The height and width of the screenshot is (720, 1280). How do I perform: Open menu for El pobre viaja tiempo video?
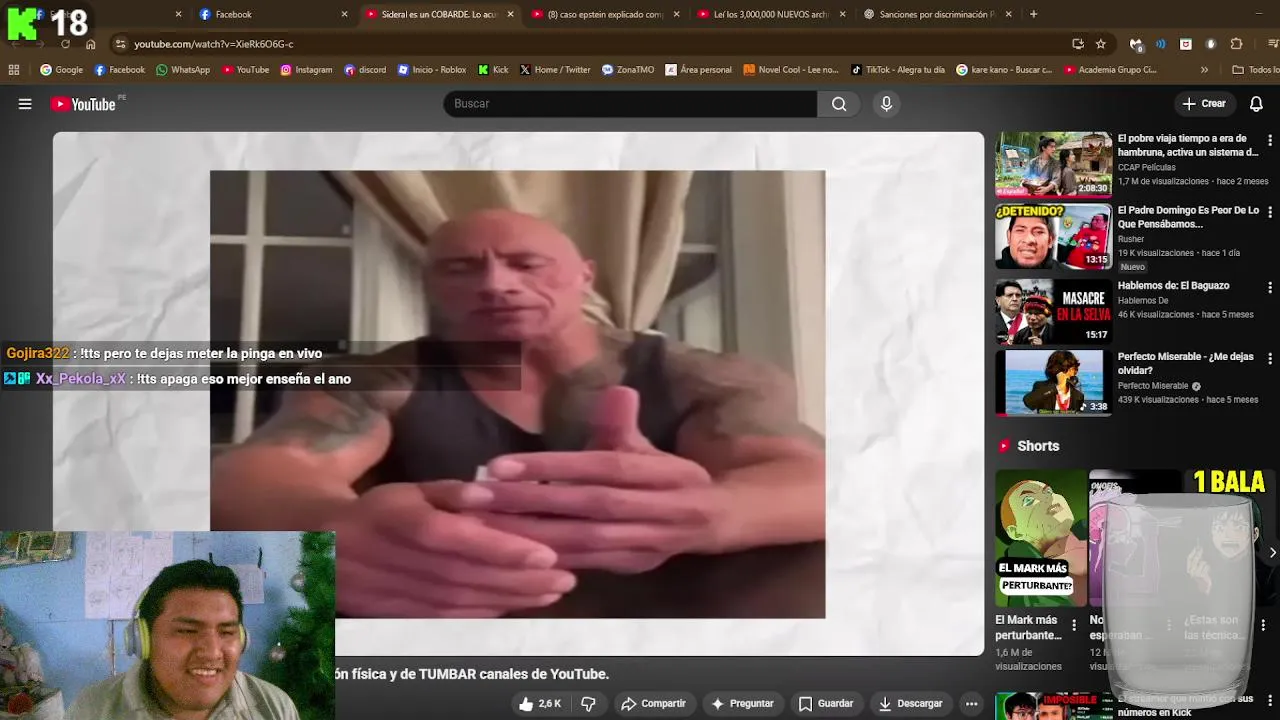point(1270,141)
